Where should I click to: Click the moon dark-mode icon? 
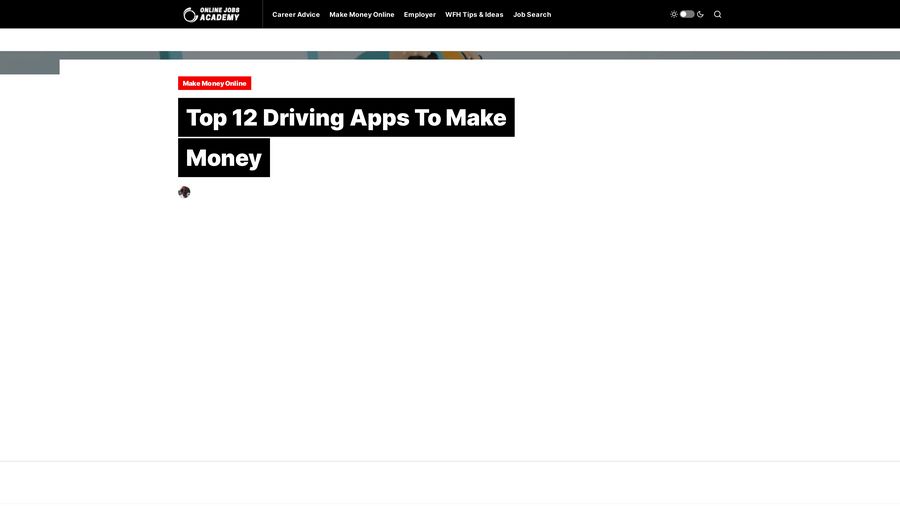coord(701,14)
